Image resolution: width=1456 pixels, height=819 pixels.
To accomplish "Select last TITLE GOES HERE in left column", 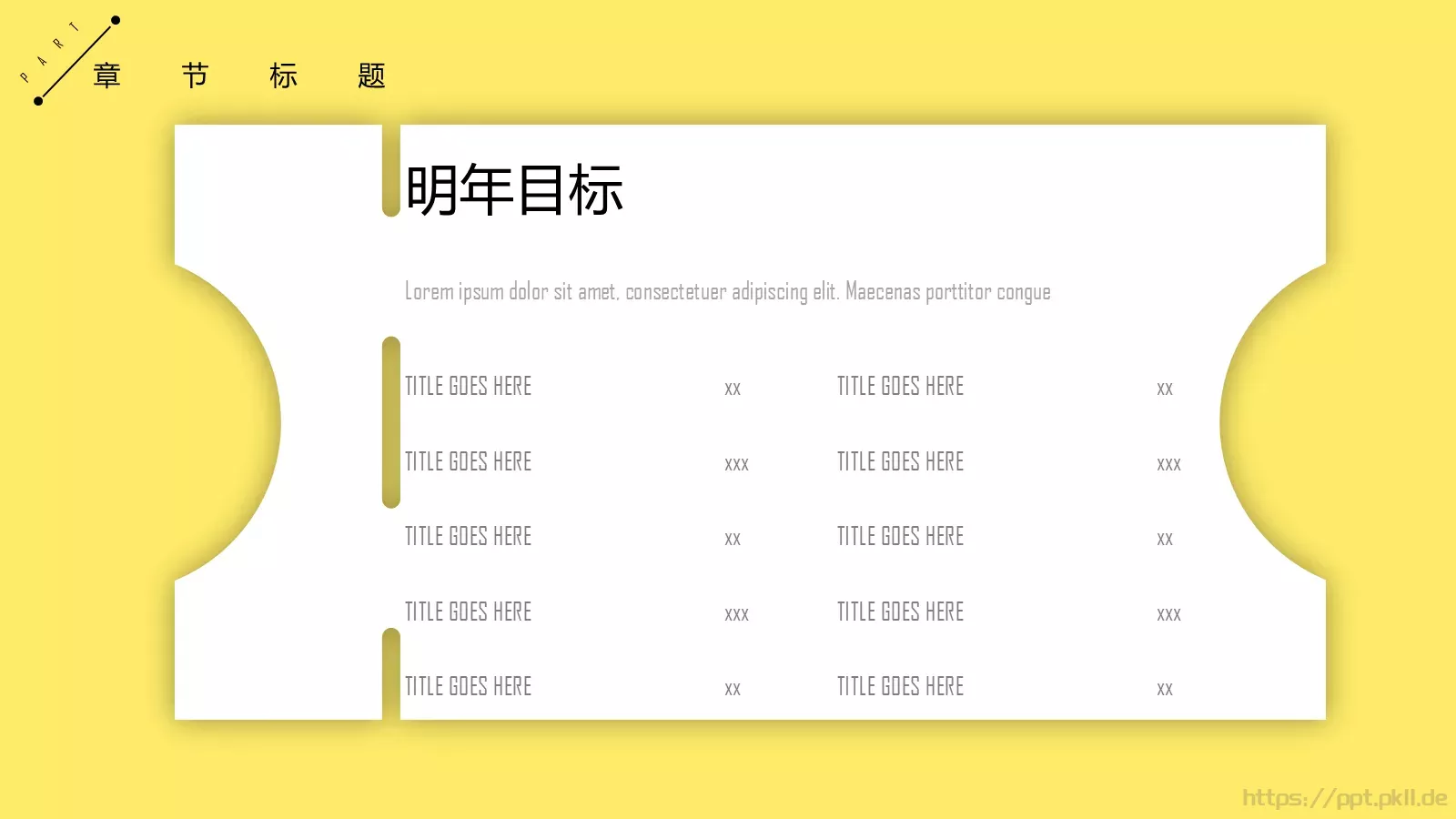I will click(468, 686).
